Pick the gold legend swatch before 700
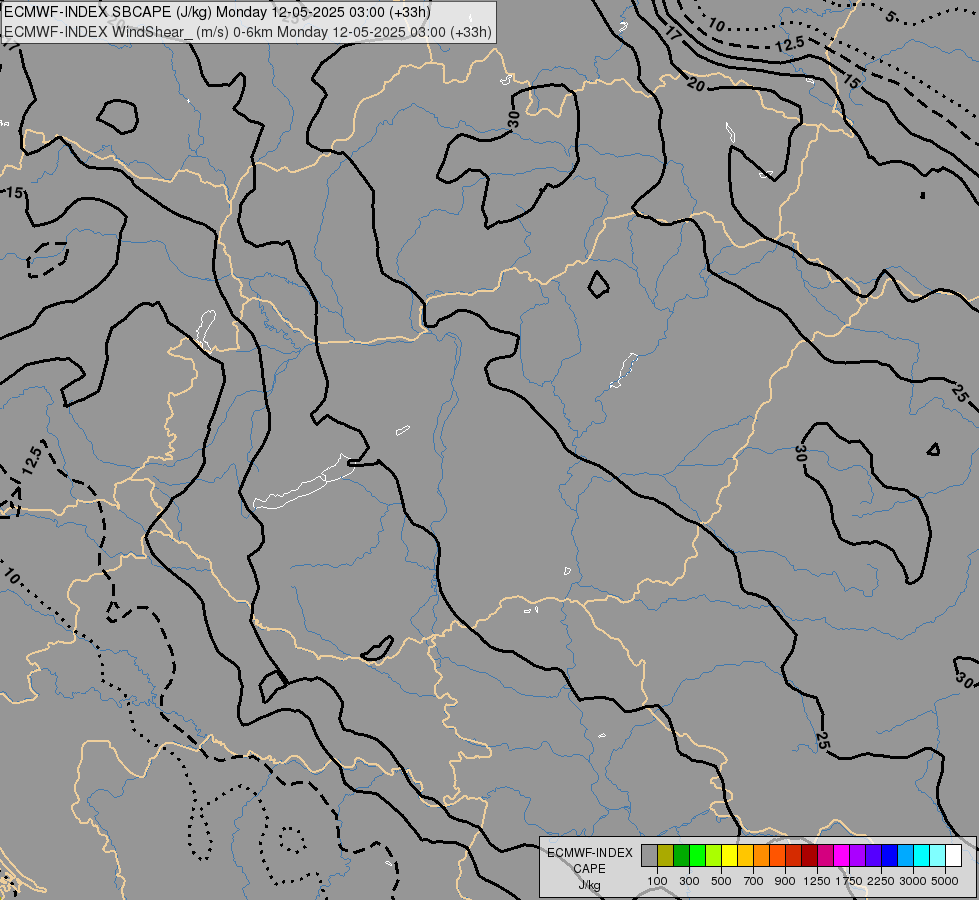The width and height of the screenshot is (979, 900). tap(745, 855)
